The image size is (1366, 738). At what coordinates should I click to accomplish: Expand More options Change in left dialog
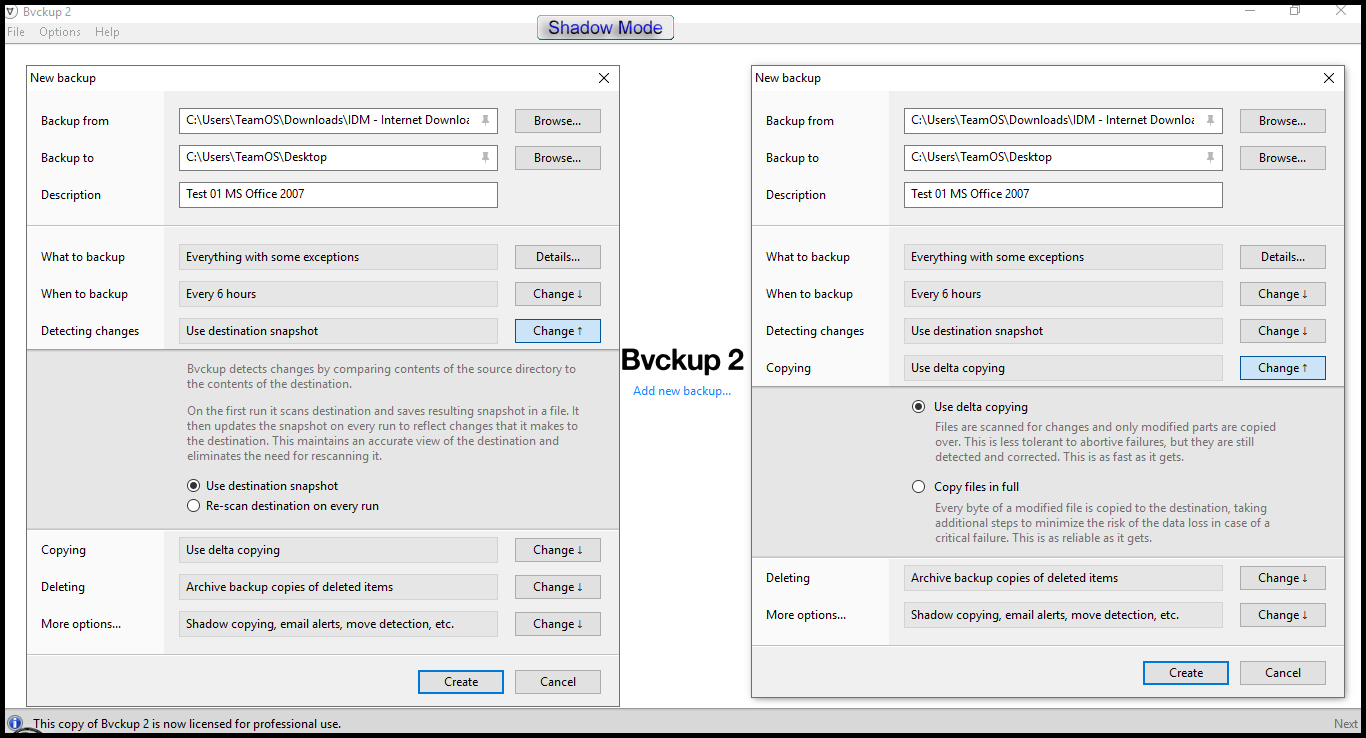pos(558,624)
